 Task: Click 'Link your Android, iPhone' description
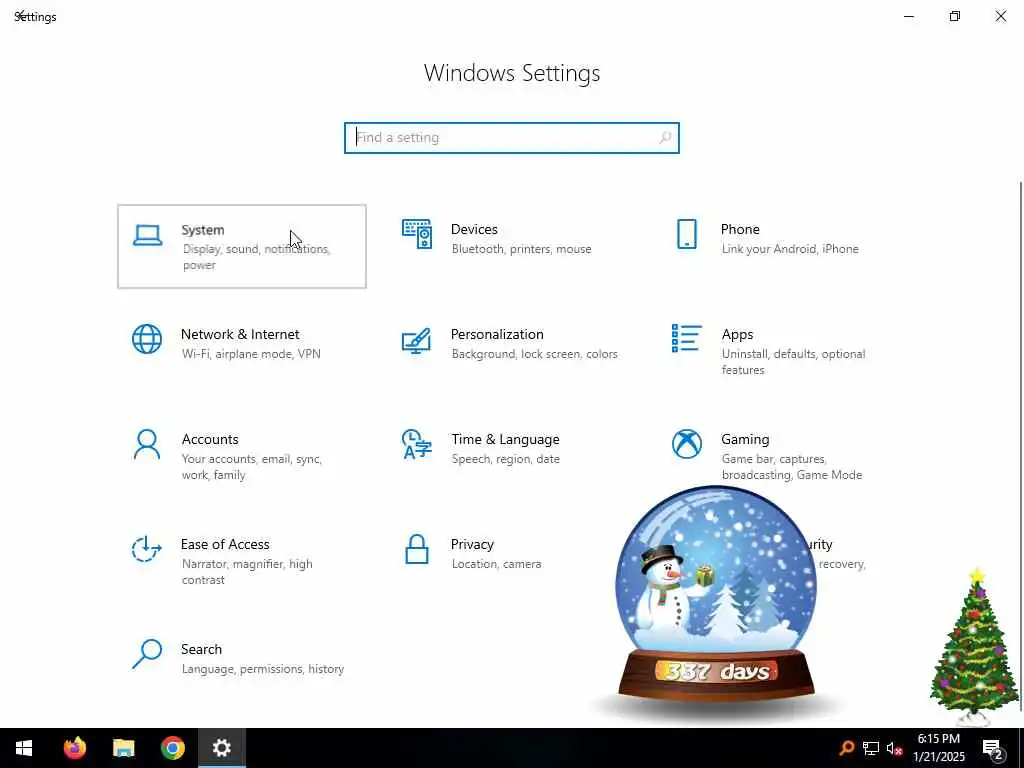click(x=790, y=249)
